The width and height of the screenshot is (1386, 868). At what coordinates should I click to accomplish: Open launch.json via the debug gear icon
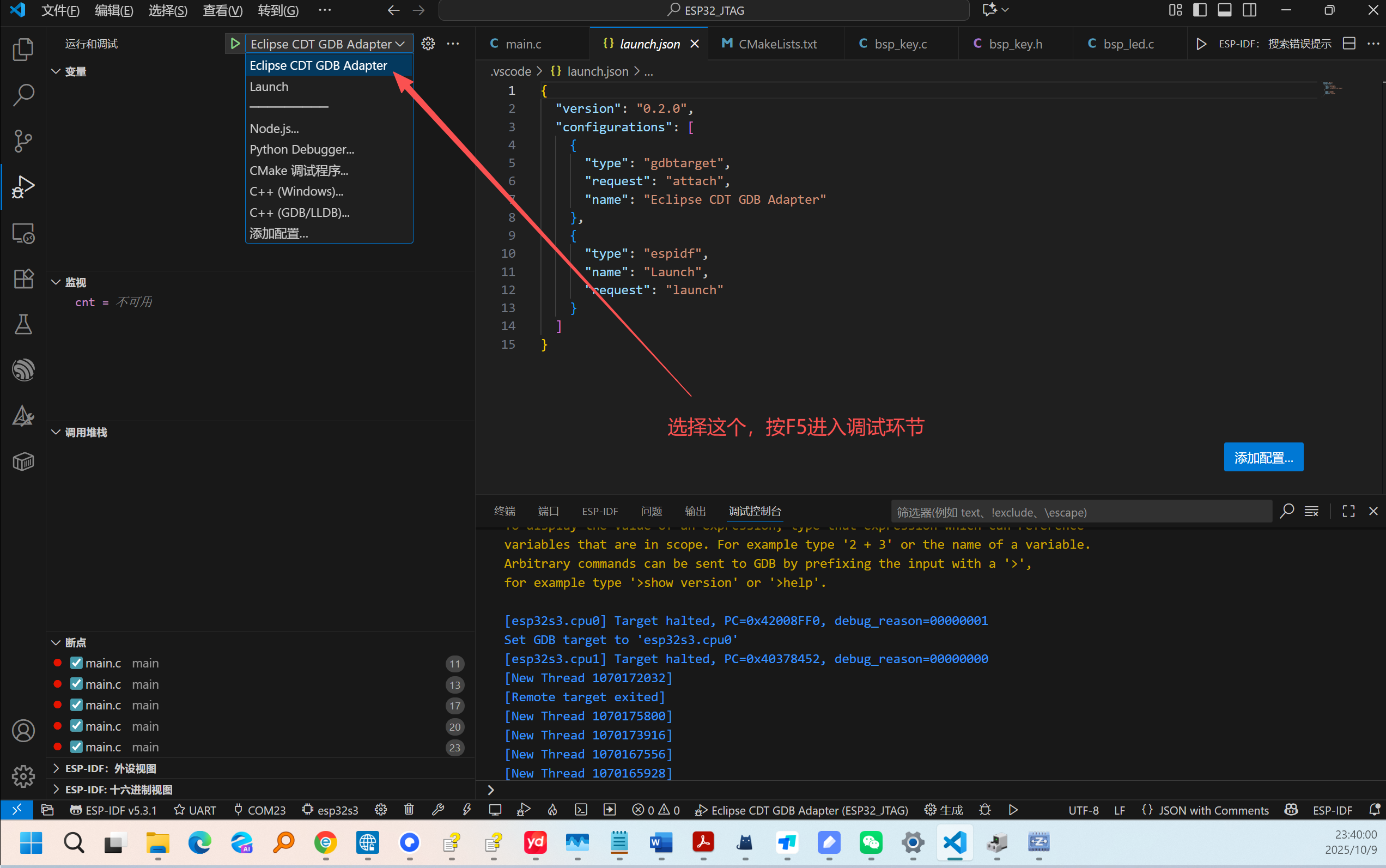pyautogui.click(x=428, y=44)
